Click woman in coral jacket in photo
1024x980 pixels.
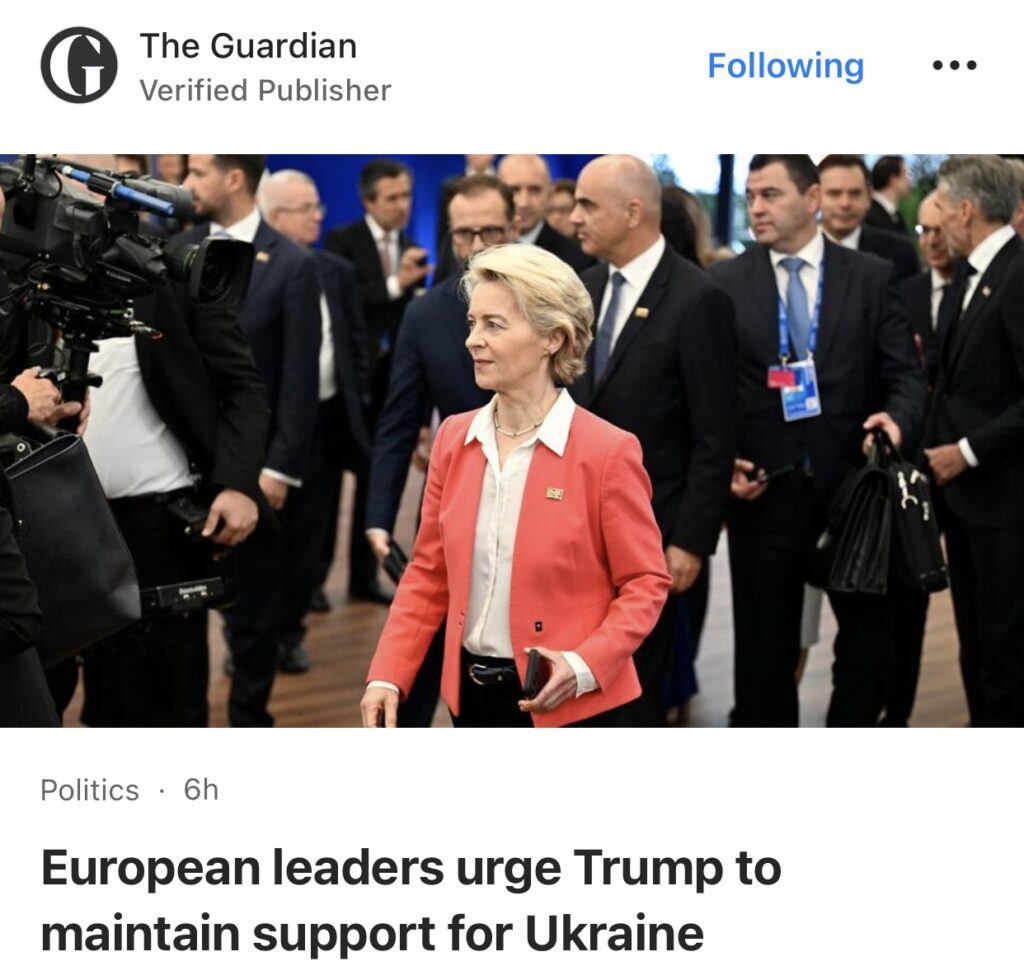(x=516, y=486)
